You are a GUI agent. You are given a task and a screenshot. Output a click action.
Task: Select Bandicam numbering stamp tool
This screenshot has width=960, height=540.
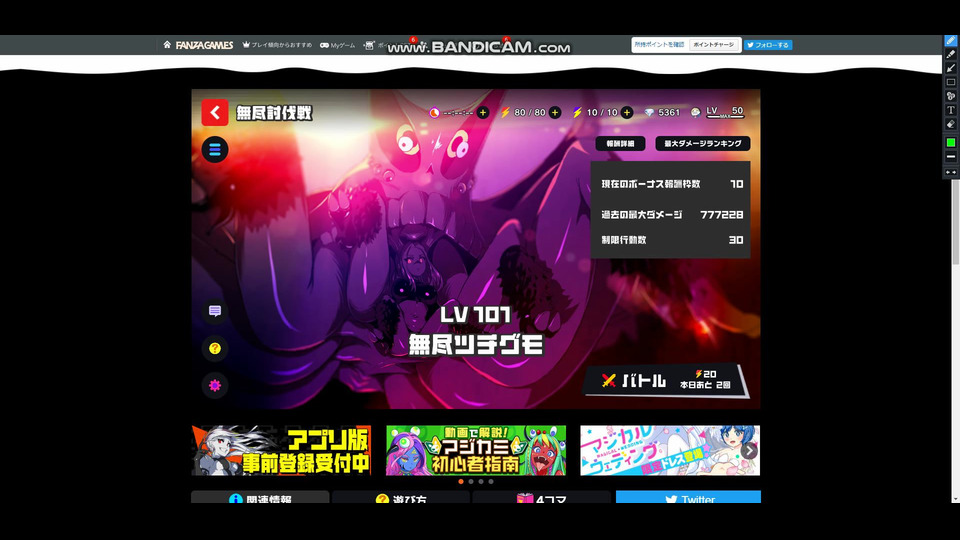951,96
